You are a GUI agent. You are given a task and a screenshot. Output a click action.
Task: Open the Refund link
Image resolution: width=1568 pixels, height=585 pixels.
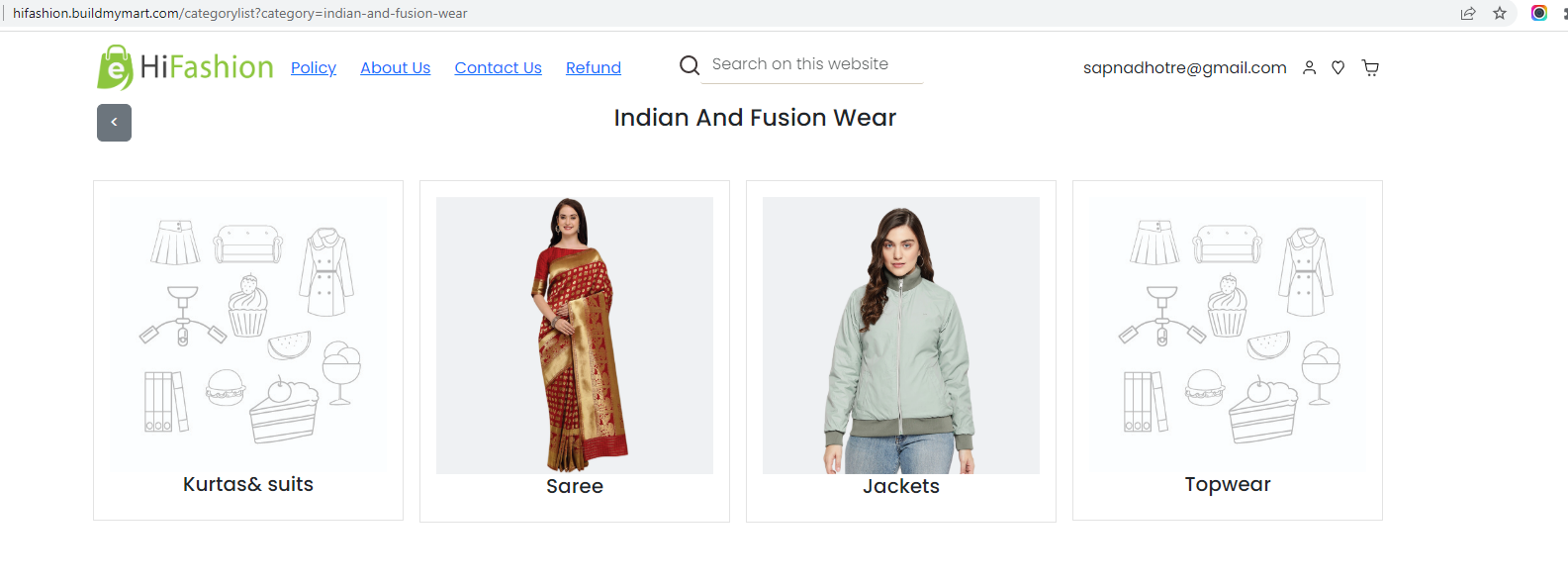(x=594, y=67)
